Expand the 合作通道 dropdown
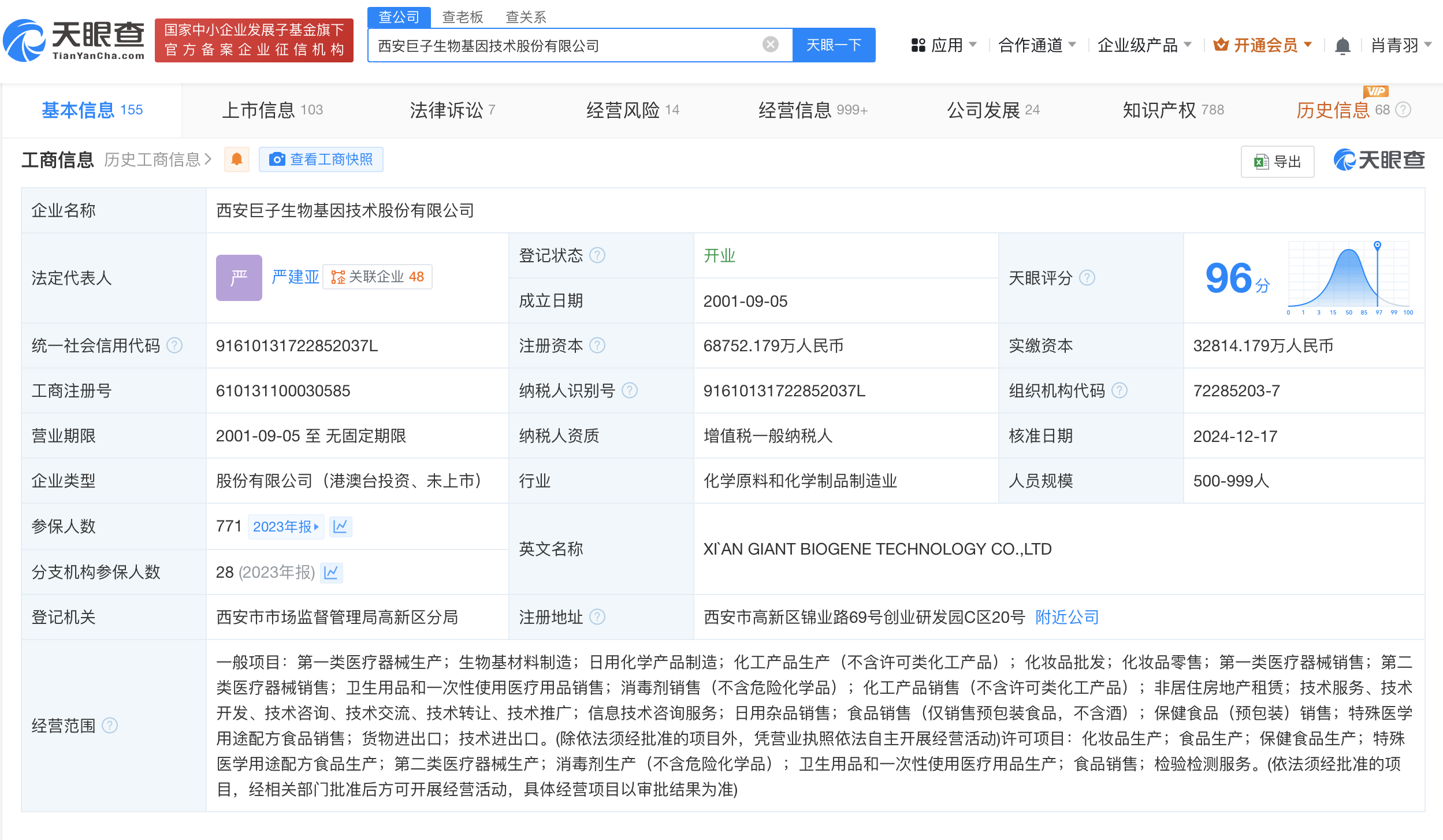The height and width of the screenshot is (840, 1443). 1037,45
